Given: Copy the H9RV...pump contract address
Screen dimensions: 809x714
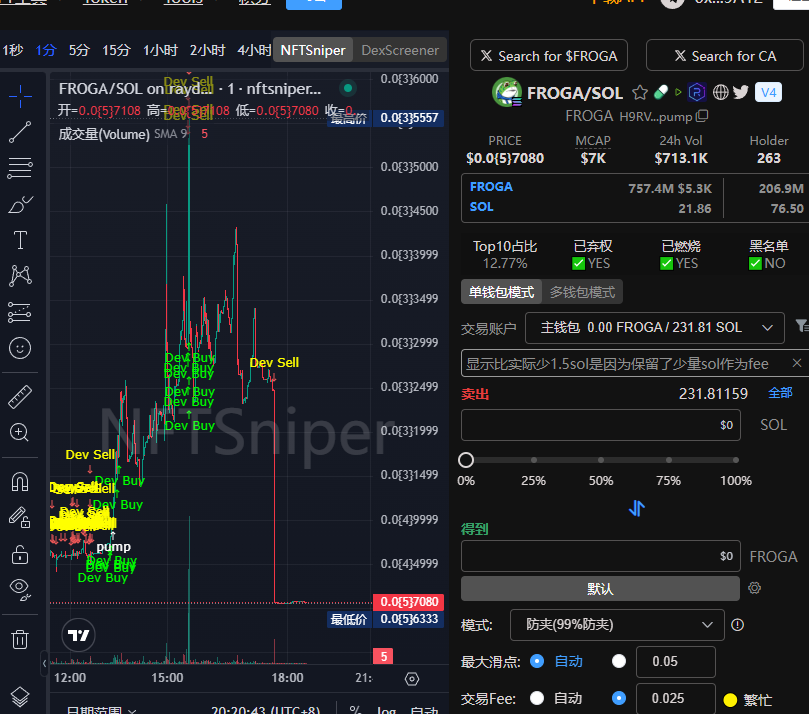Looking at the screenshot, I should [702, 116].
